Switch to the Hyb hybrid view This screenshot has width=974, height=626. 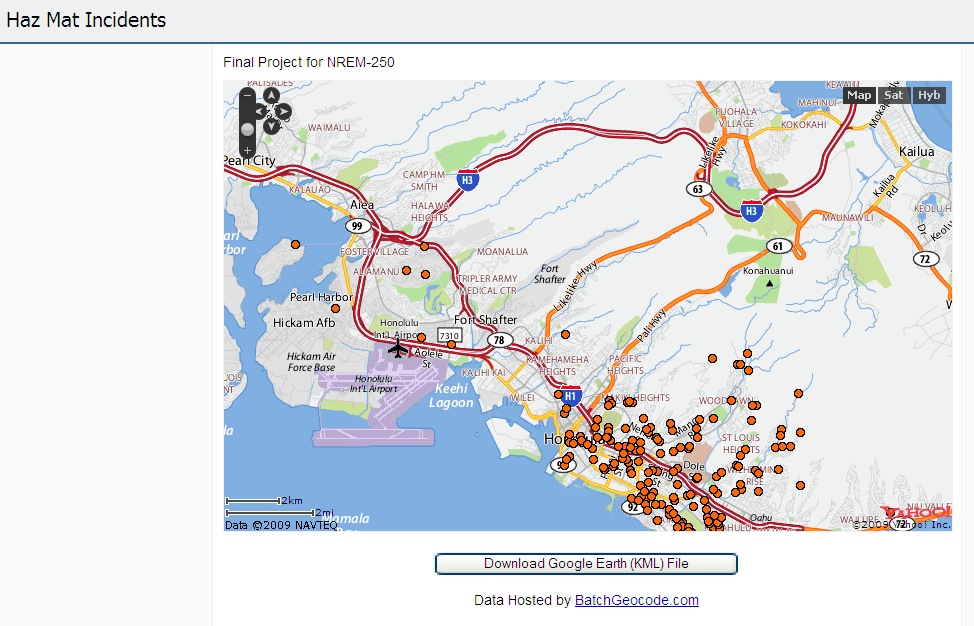(929, 95)
